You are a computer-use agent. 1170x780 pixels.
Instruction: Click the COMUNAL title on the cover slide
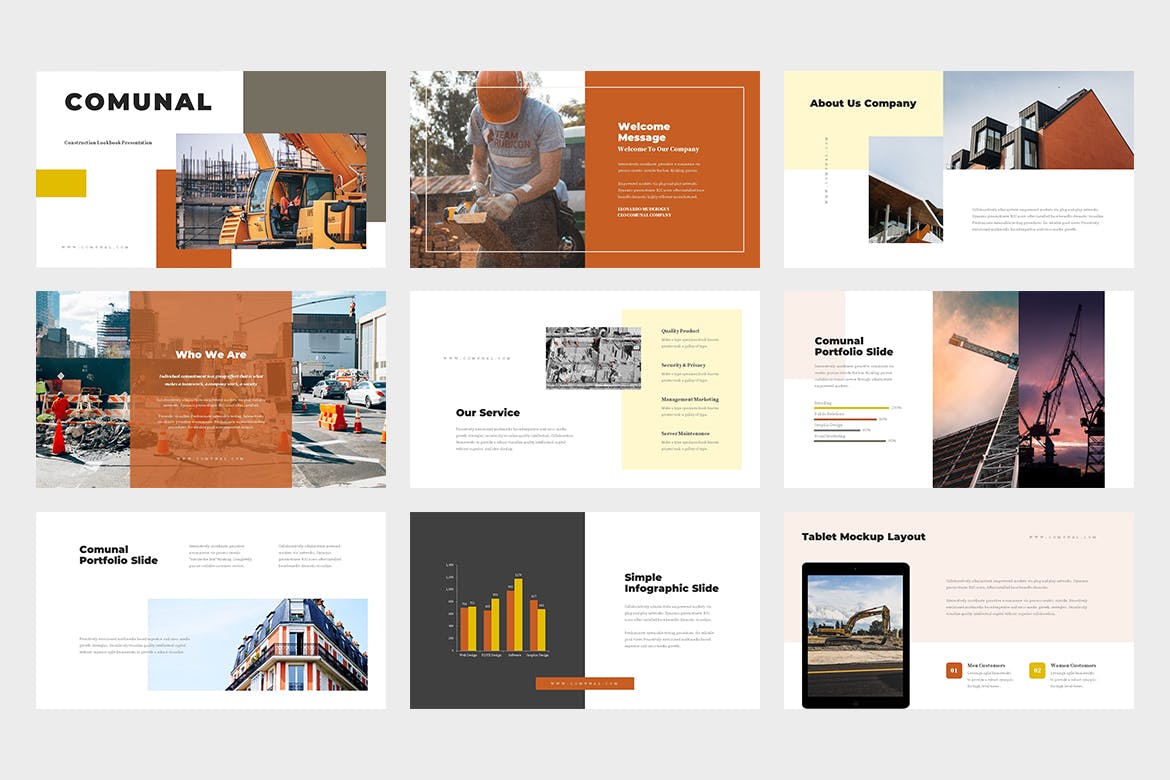pos(138,101)
